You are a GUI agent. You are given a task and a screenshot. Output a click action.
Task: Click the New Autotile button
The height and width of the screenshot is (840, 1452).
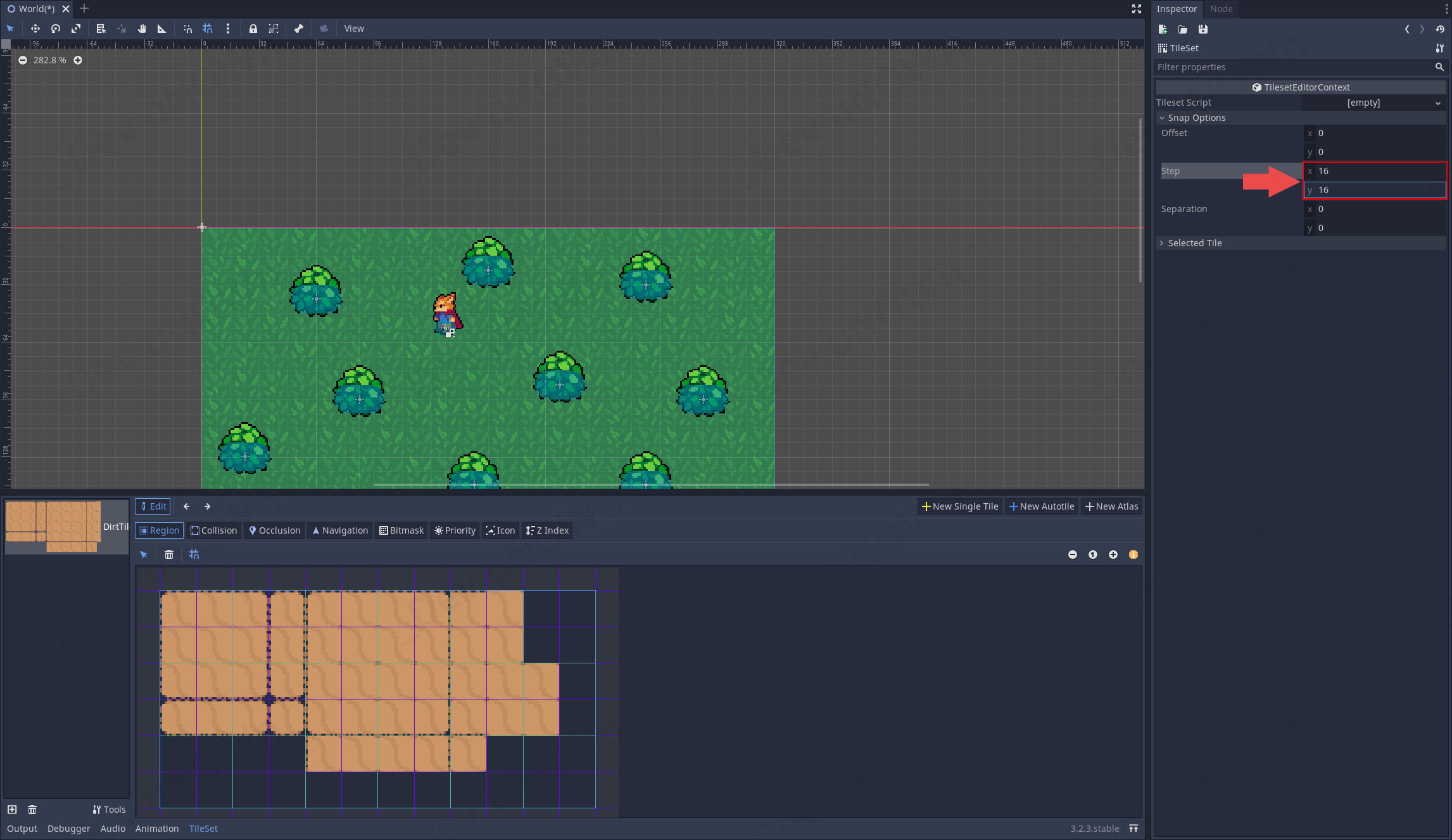click(x=1041, y=506)
